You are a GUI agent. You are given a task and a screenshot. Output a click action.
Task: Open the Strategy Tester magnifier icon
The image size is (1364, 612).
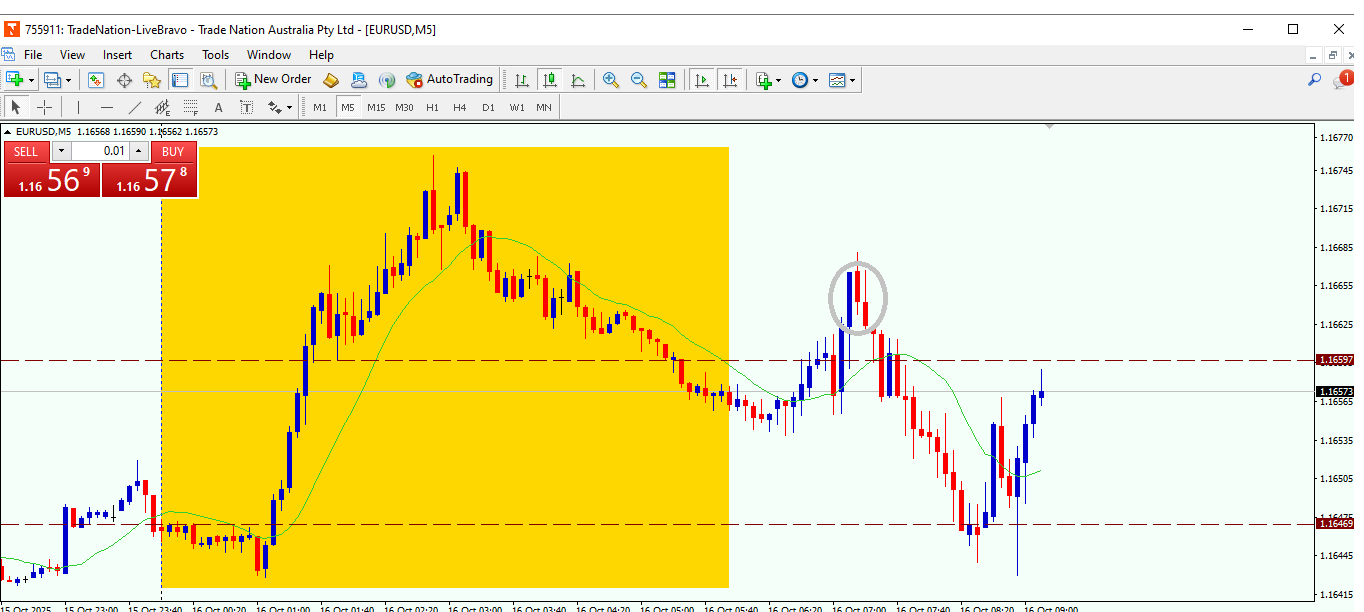(x=208, y=80)
